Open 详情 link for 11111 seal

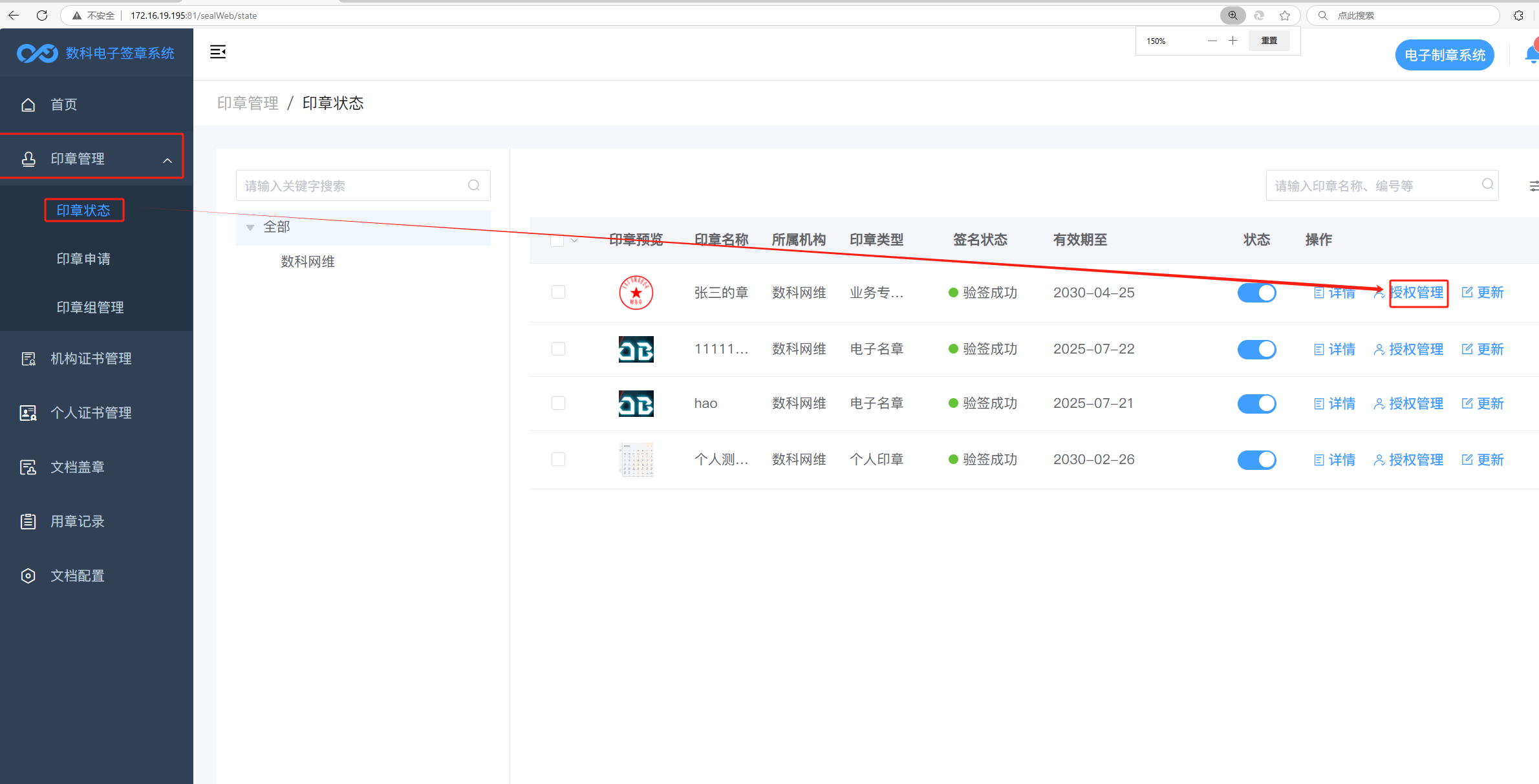click(x=1335, y=350)
